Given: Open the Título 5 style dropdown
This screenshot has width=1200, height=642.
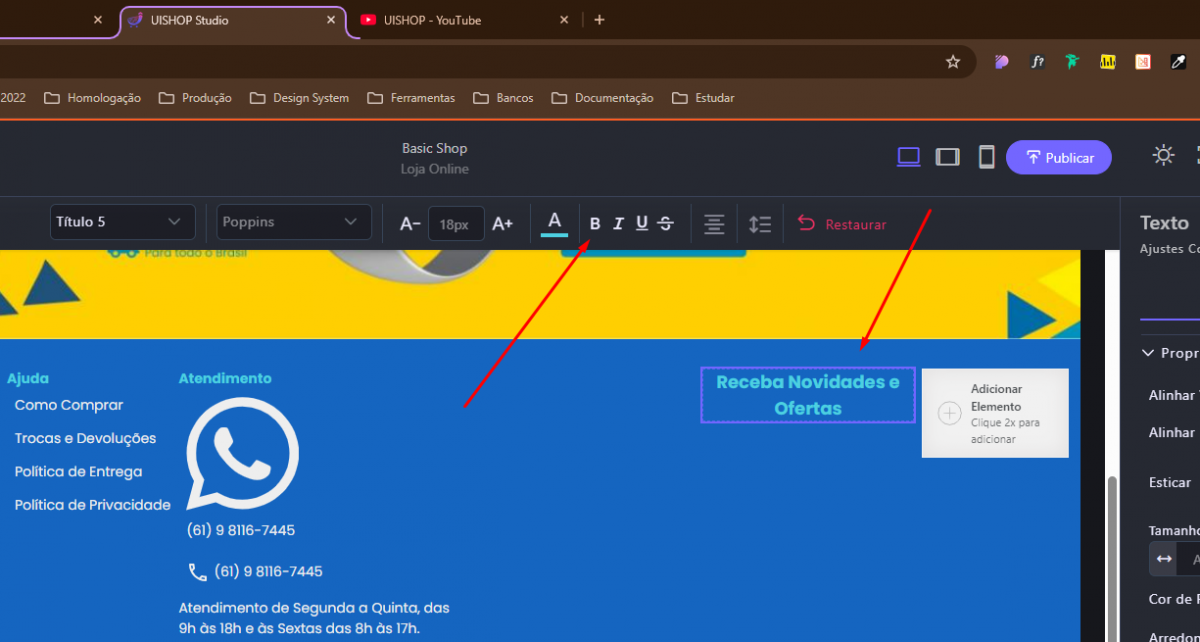Looking at the screenshot, I should [x=122, y=222].
